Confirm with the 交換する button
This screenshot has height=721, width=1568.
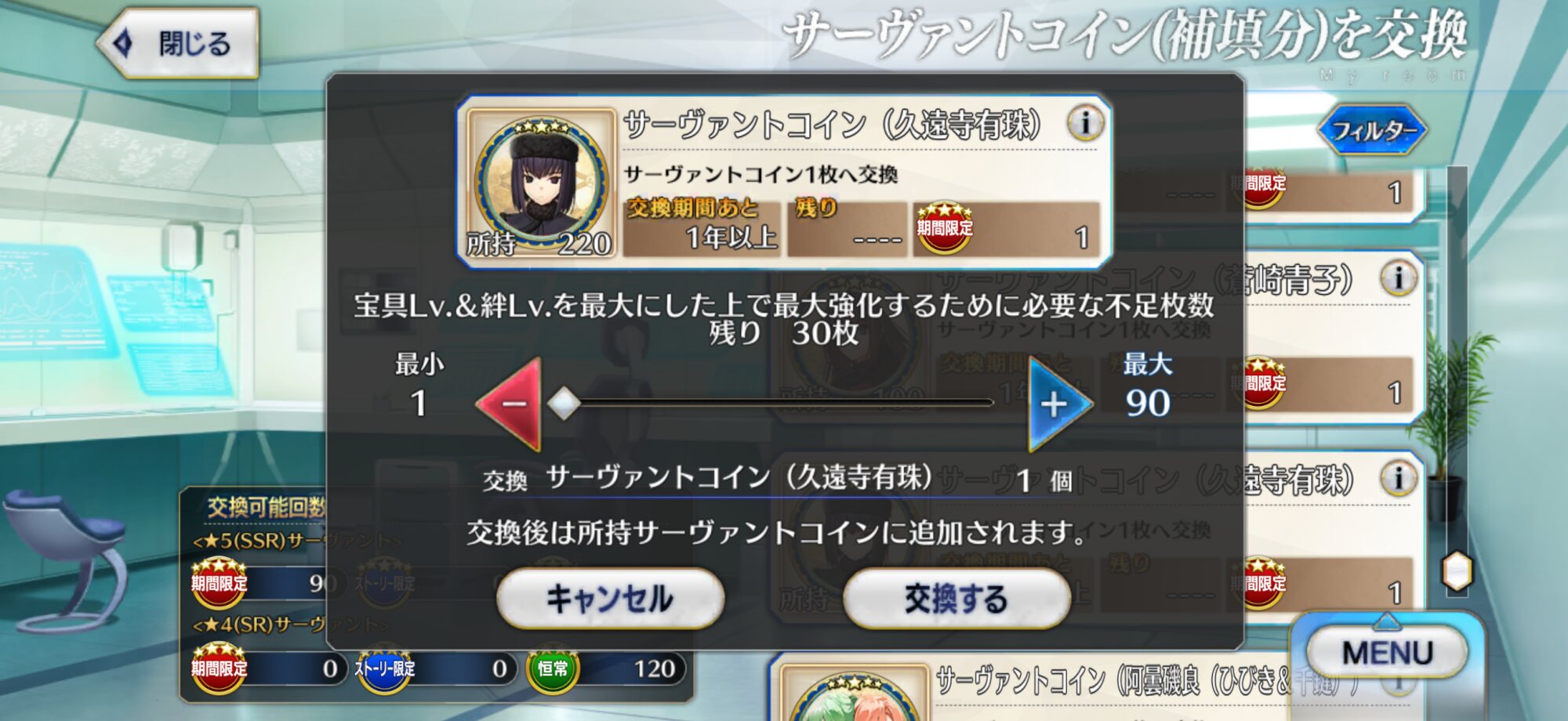click(x=956, y=599)
